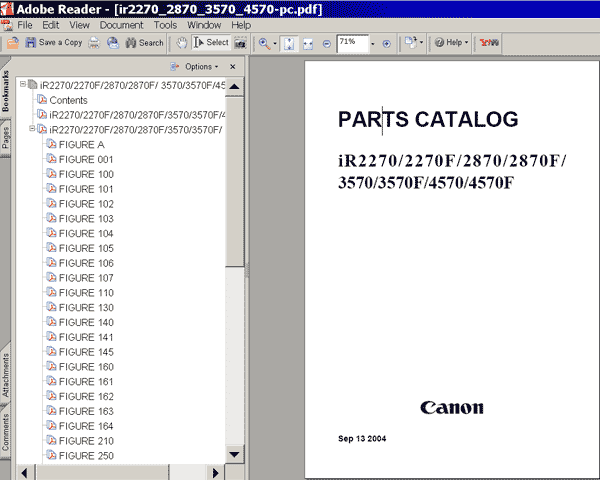This screenshot has height=480, width=600.
Task: Open the FIGURE 140 bookmark
Action: (x=86, y=323)
